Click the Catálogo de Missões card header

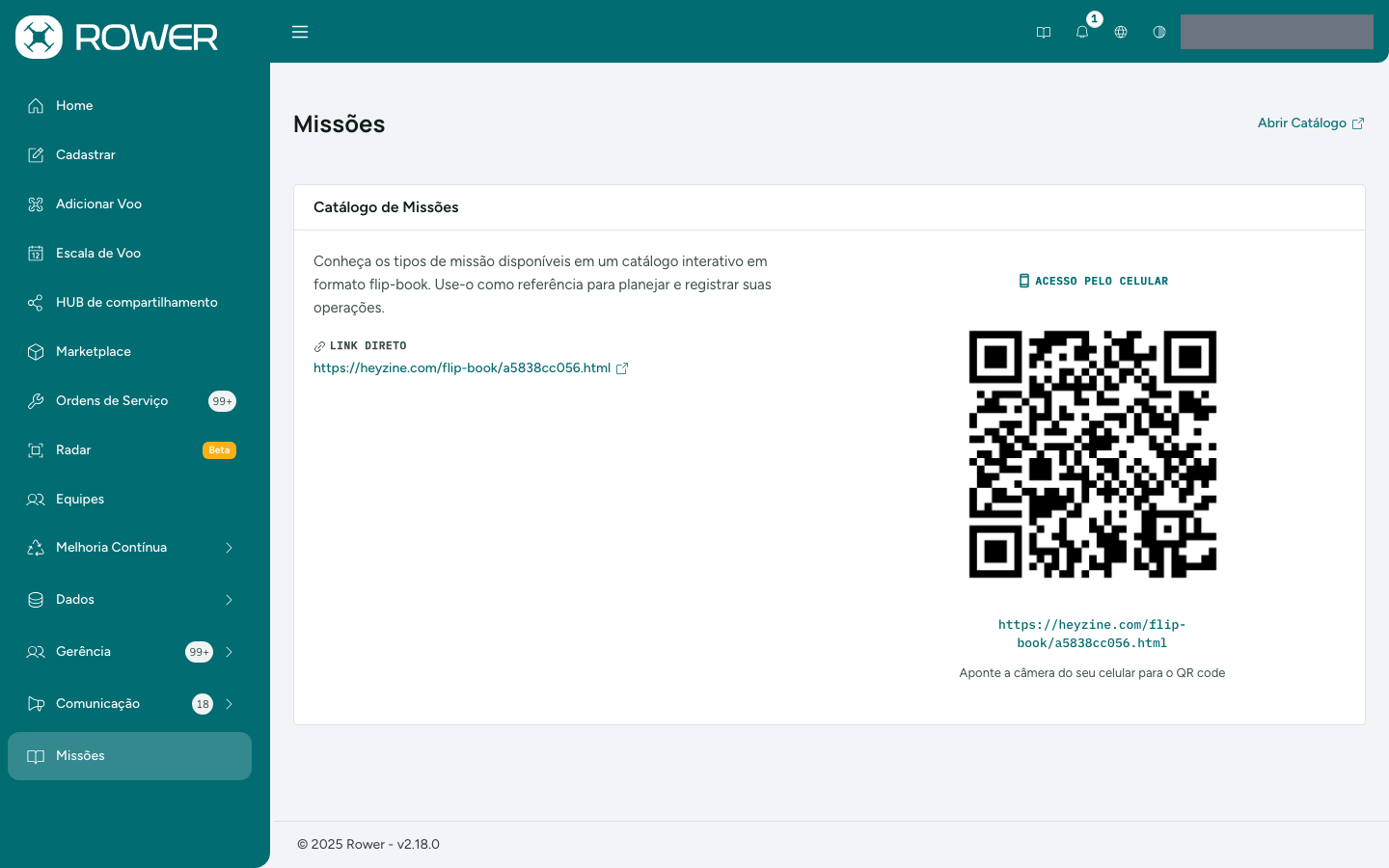pyautogui.click(x=830, y=207)
